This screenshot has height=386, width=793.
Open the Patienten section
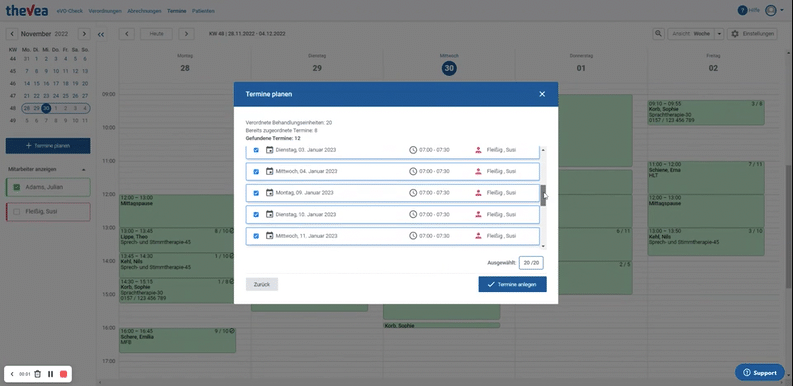tap(203, 11)
